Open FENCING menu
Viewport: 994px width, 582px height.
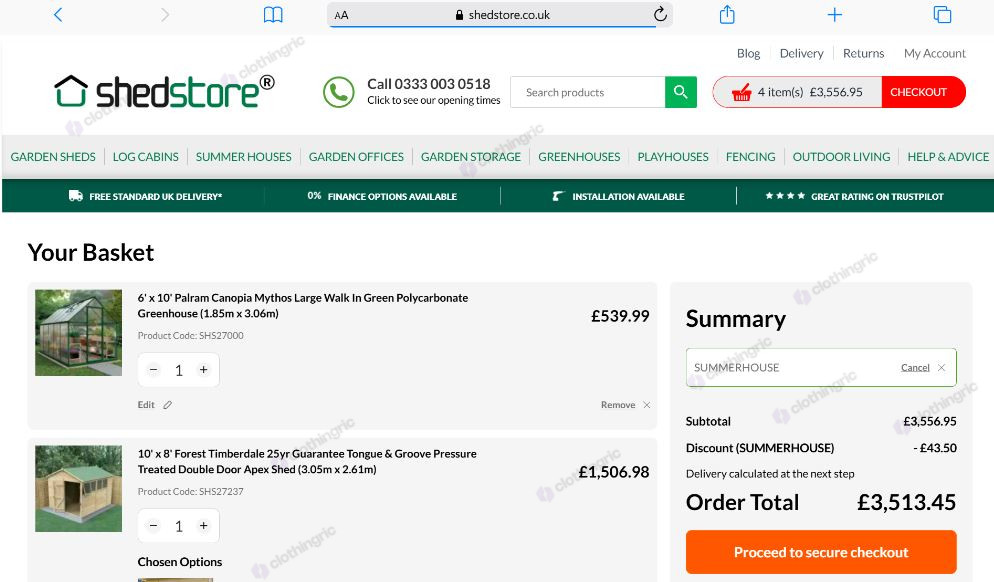(x=751, y=157)
